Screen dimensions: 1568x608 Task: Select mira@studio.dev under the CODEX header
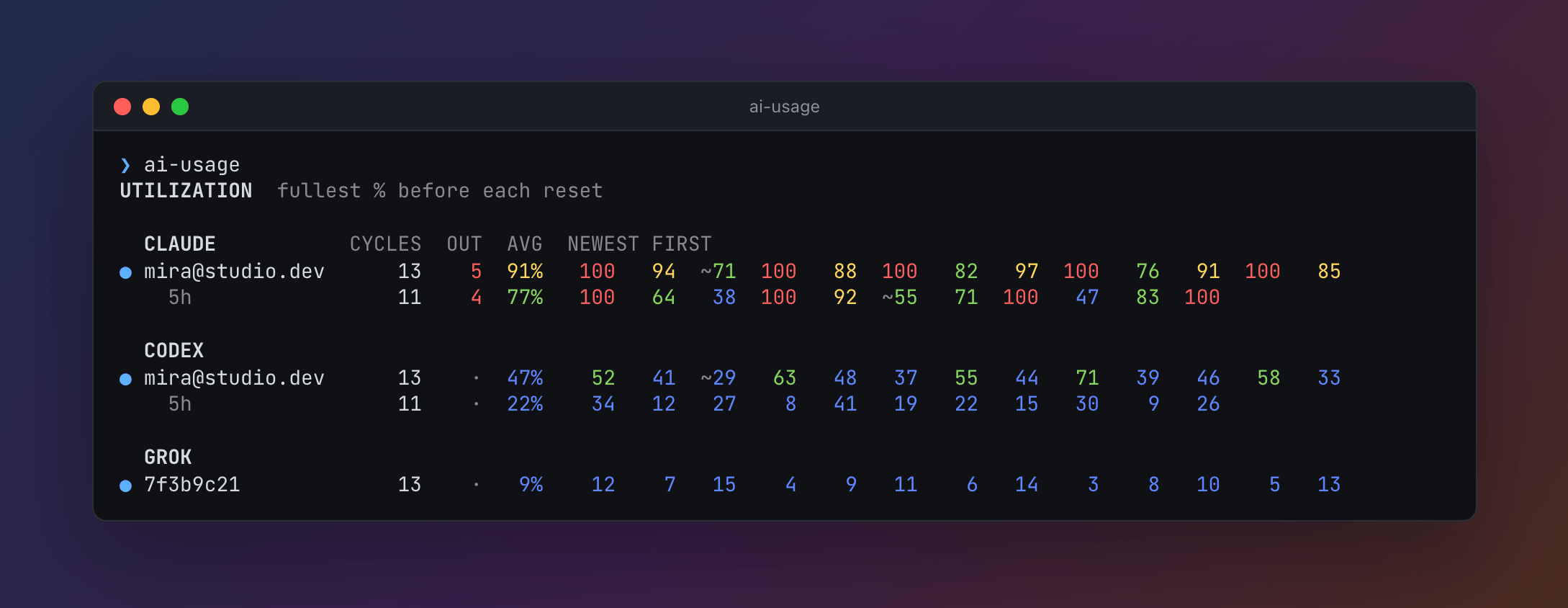click(235, 378)
